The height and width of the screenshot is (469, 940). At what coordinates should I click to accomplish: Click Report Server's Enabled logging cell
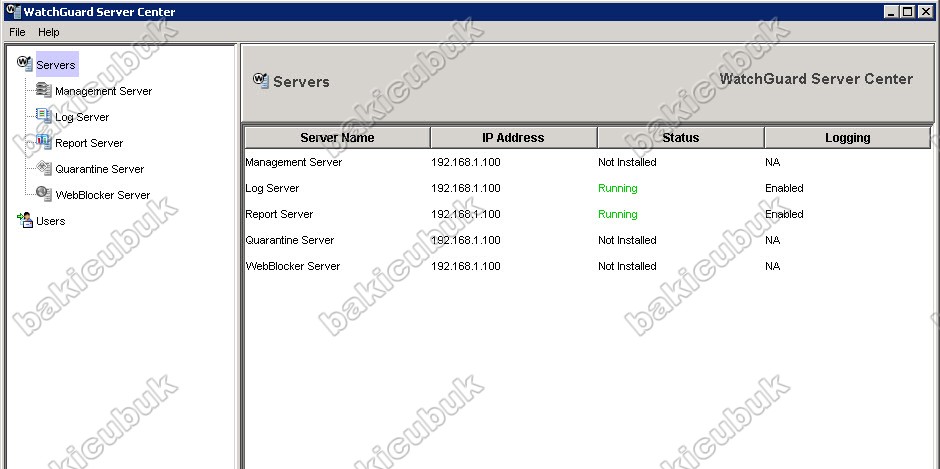[784, 214]
